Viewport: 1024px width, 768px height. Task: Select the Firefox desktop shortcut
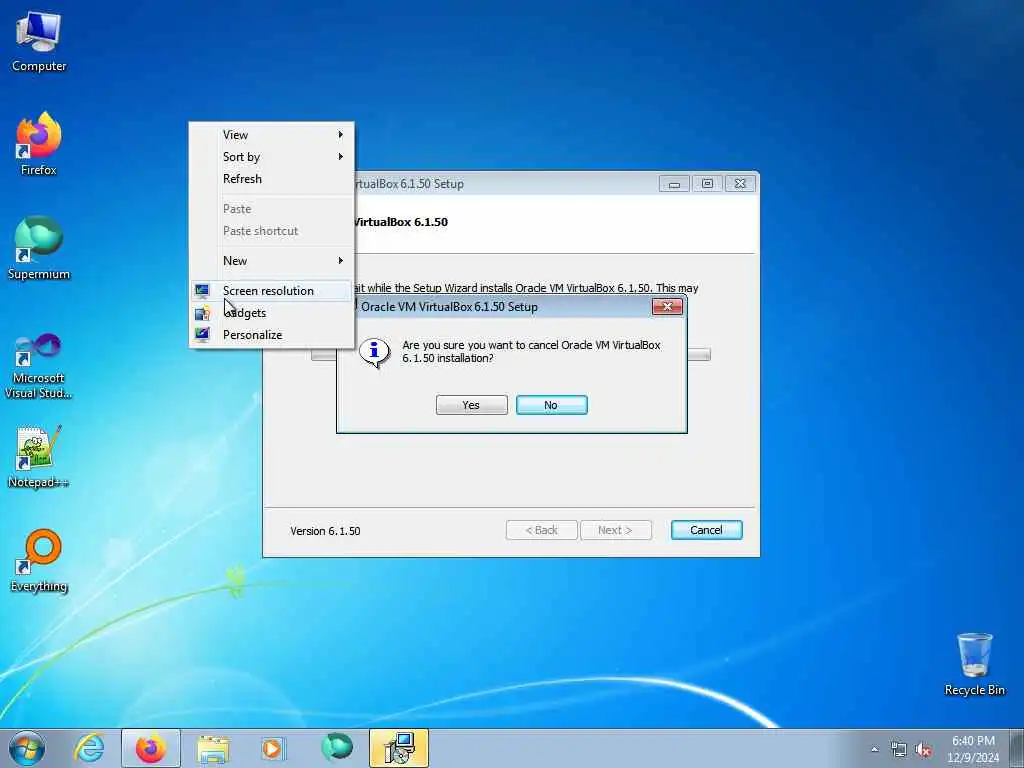click(x=39, y=144)
